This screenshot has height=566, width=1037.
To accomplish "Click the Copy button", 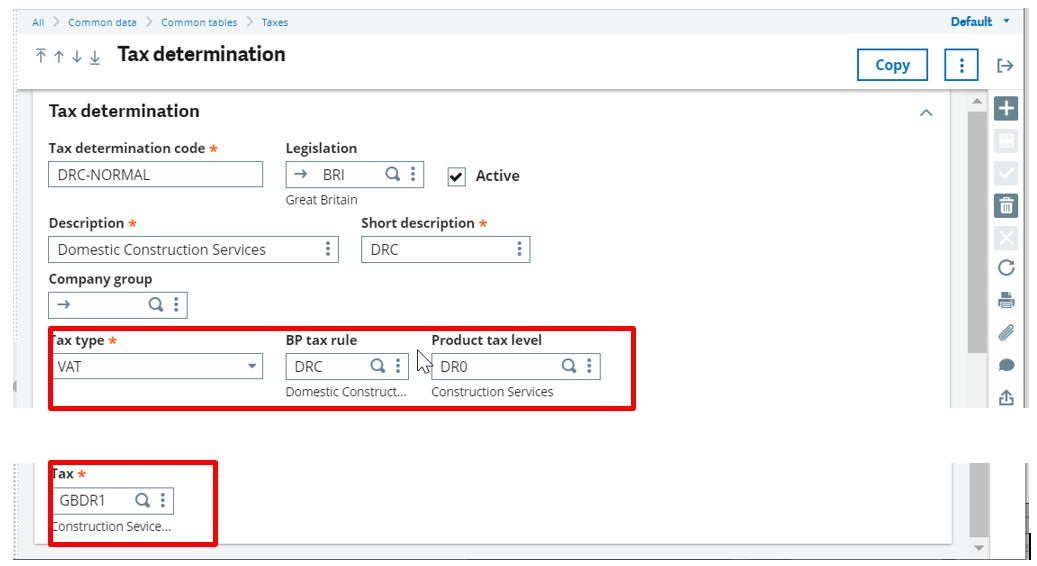I will (x=892, y=65).
